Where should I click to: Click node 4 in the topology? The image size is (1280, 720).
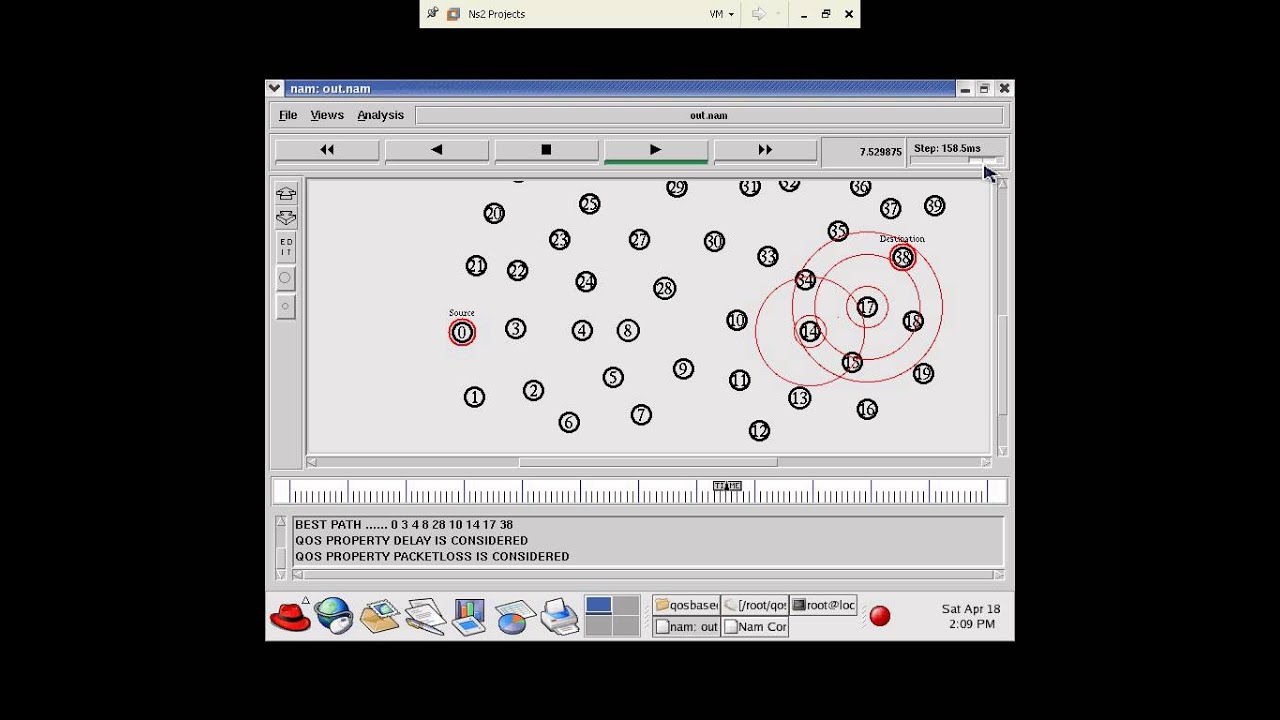582,330
